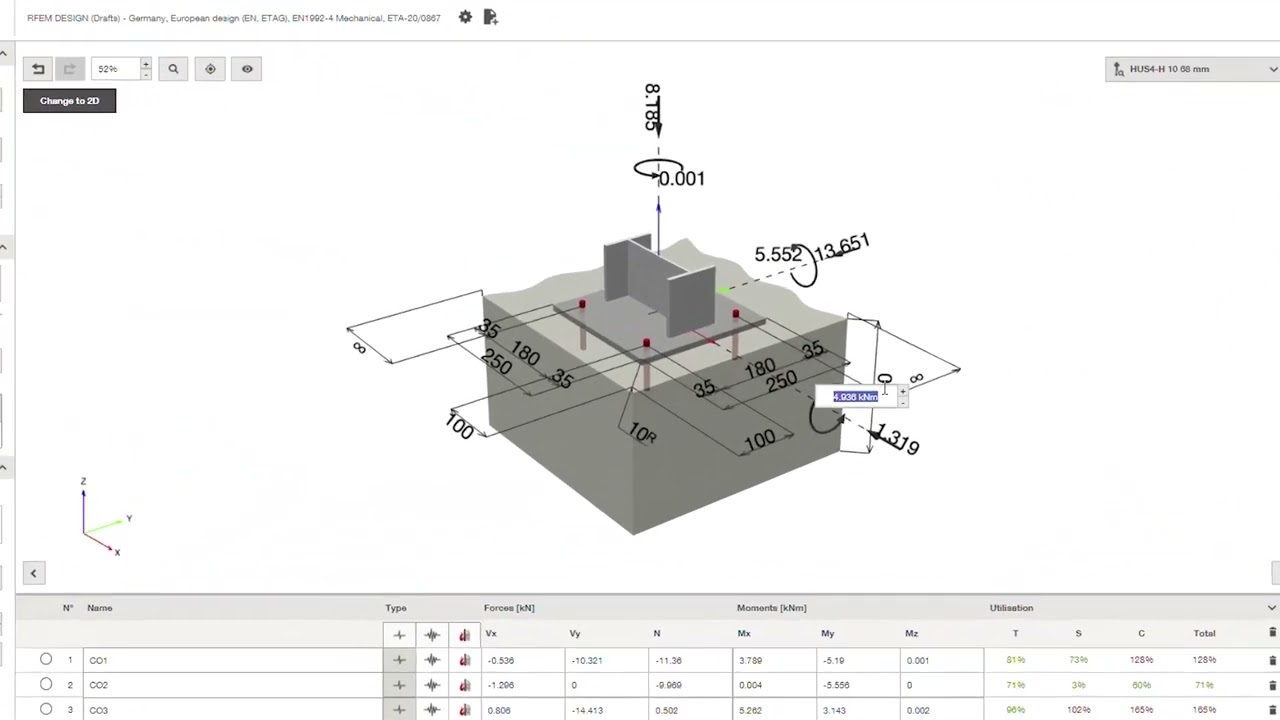Change to 2D view

[x=69, y=101]
